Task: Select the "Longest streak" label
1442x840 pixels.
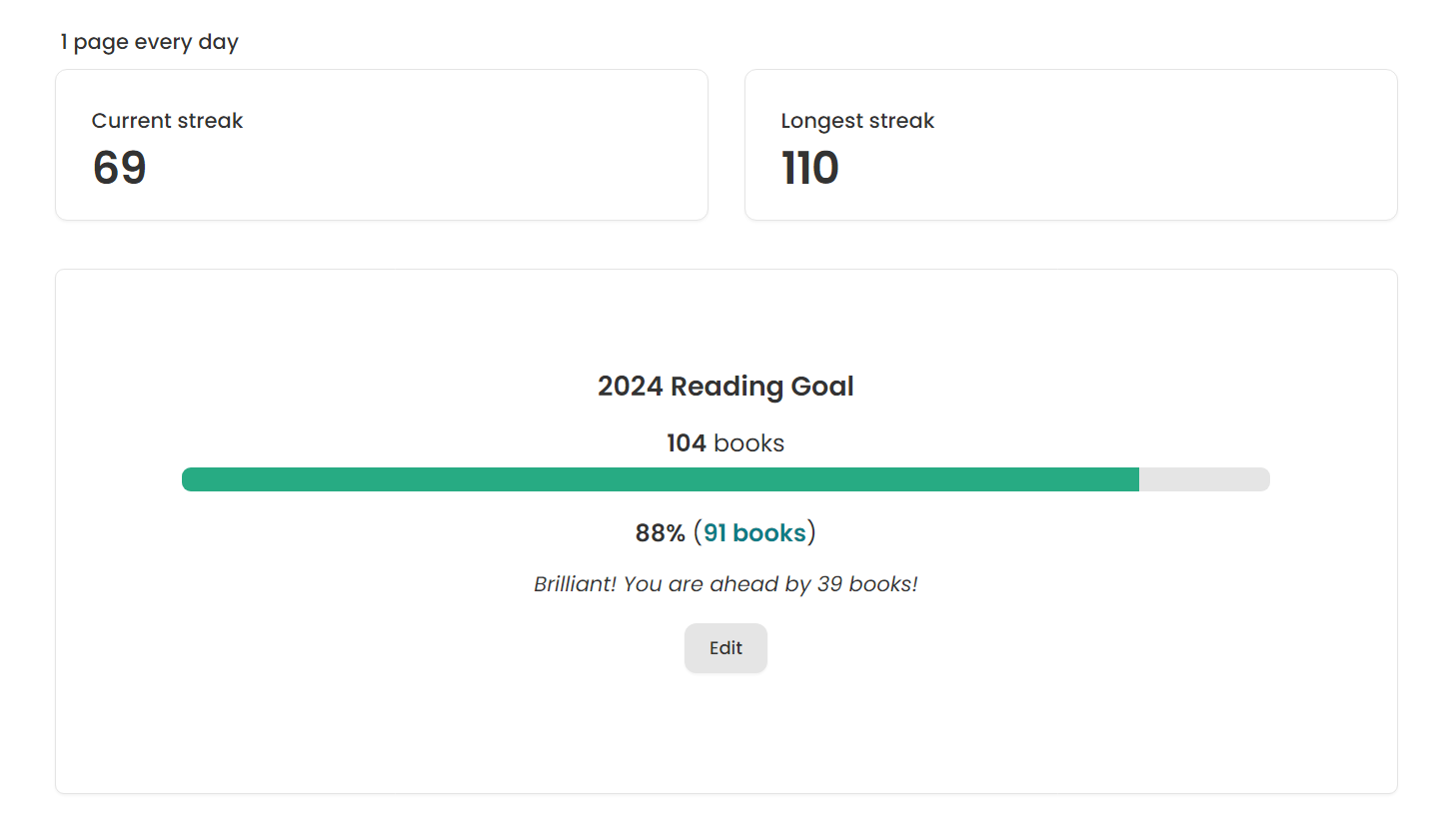Action: (x=857, y=121)
